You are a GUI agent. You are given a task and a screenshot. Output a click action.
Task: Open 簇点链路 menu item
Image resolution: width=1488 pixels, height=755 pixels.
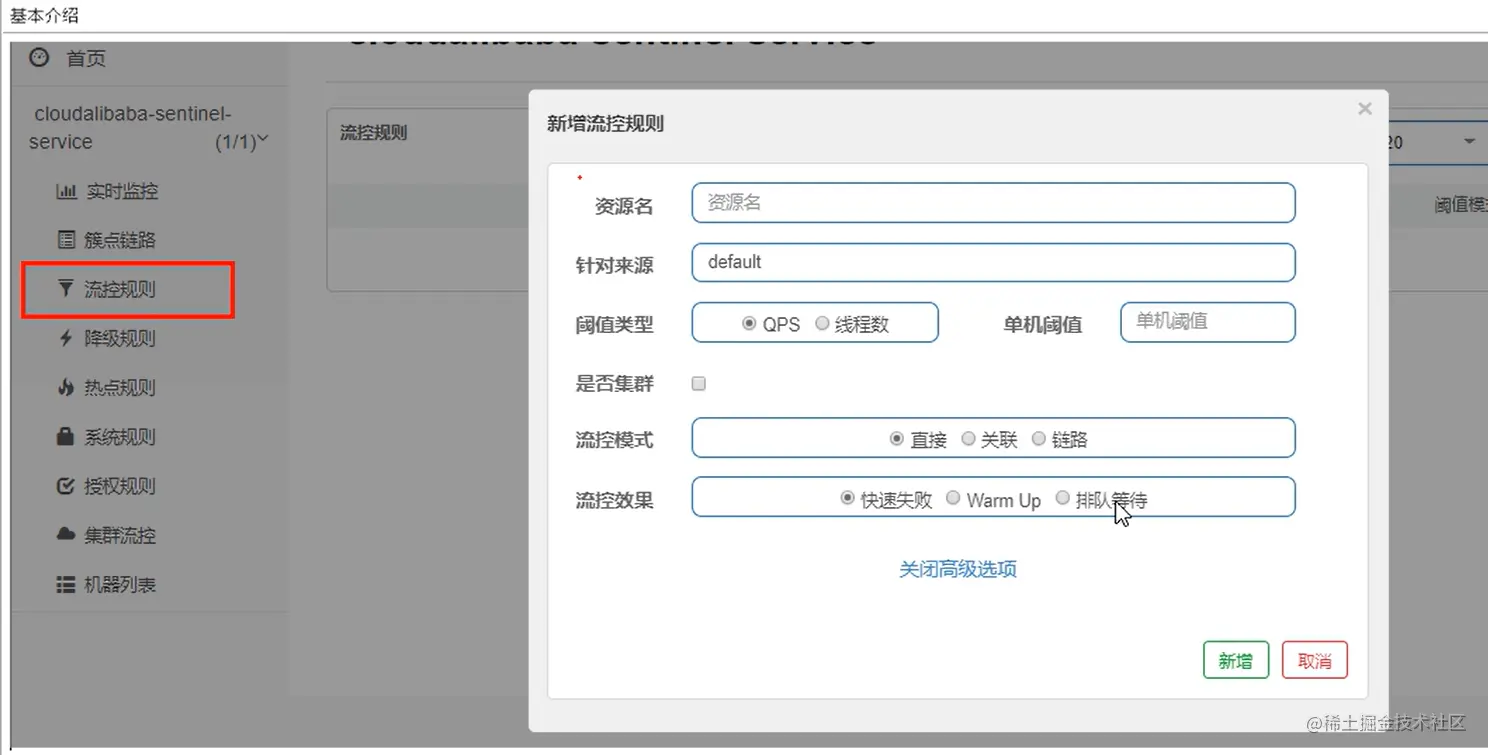pyautogui.click(x=120, y=240)
